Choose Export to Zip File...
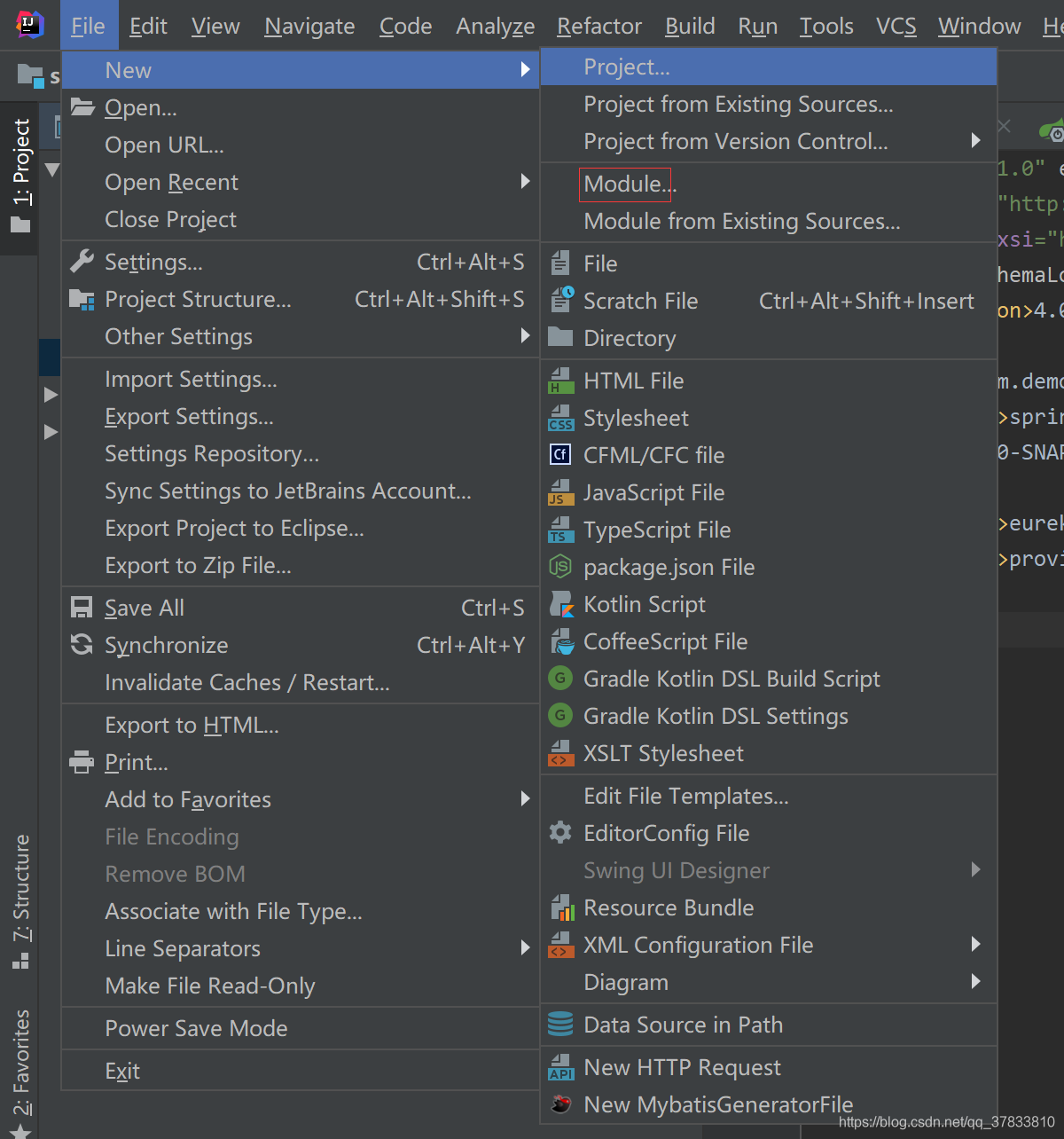The image size is (1064, 1139). click(x=301, y=565)
